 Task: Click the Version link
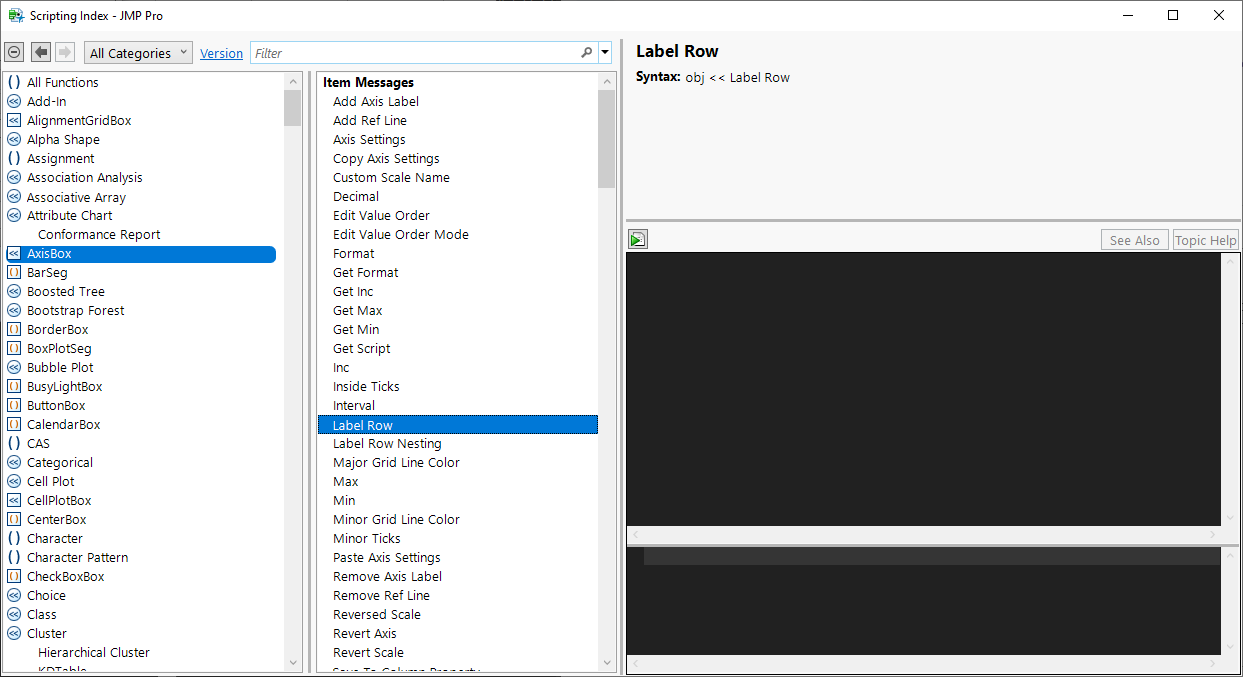(221, 52)
